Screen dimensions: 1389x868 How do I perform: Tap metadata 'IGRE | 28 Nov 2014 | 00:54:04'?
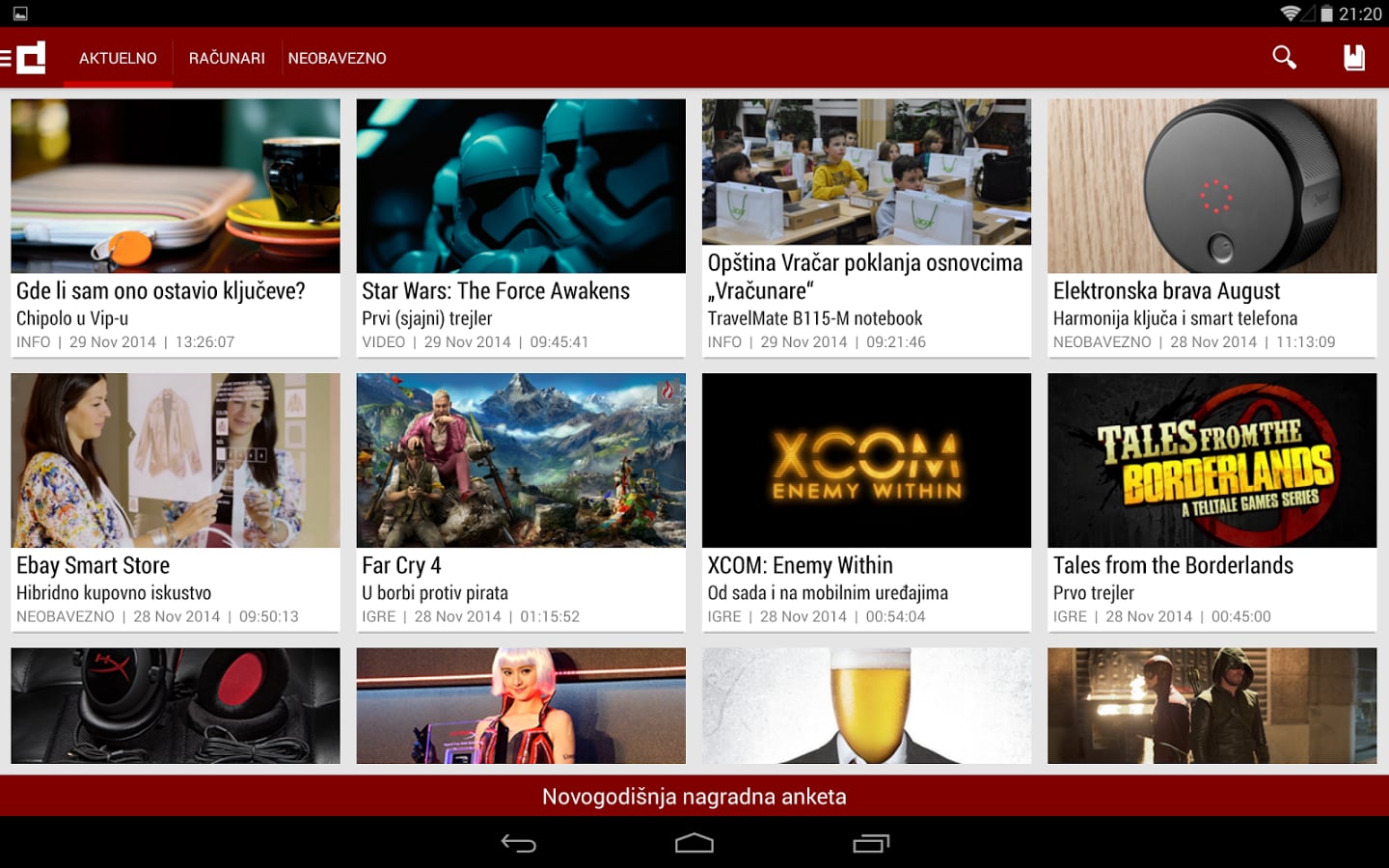[x=816, y=617]
